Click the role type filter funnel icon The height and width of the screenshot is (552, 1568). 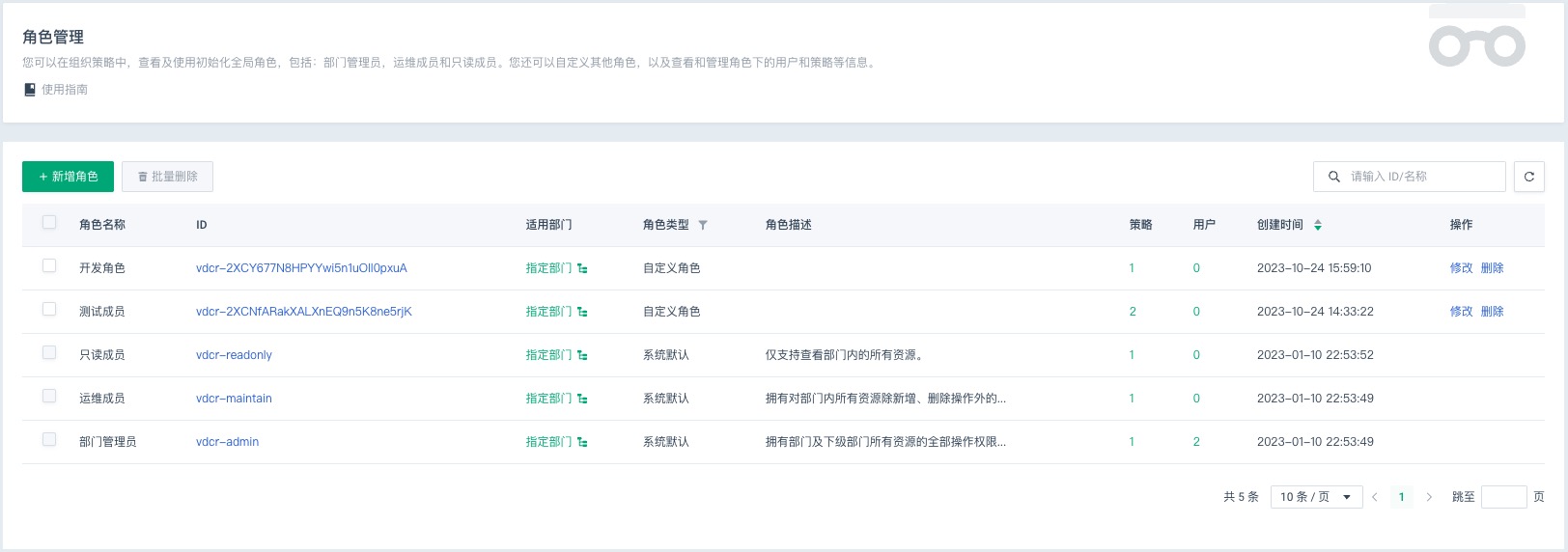703,225
